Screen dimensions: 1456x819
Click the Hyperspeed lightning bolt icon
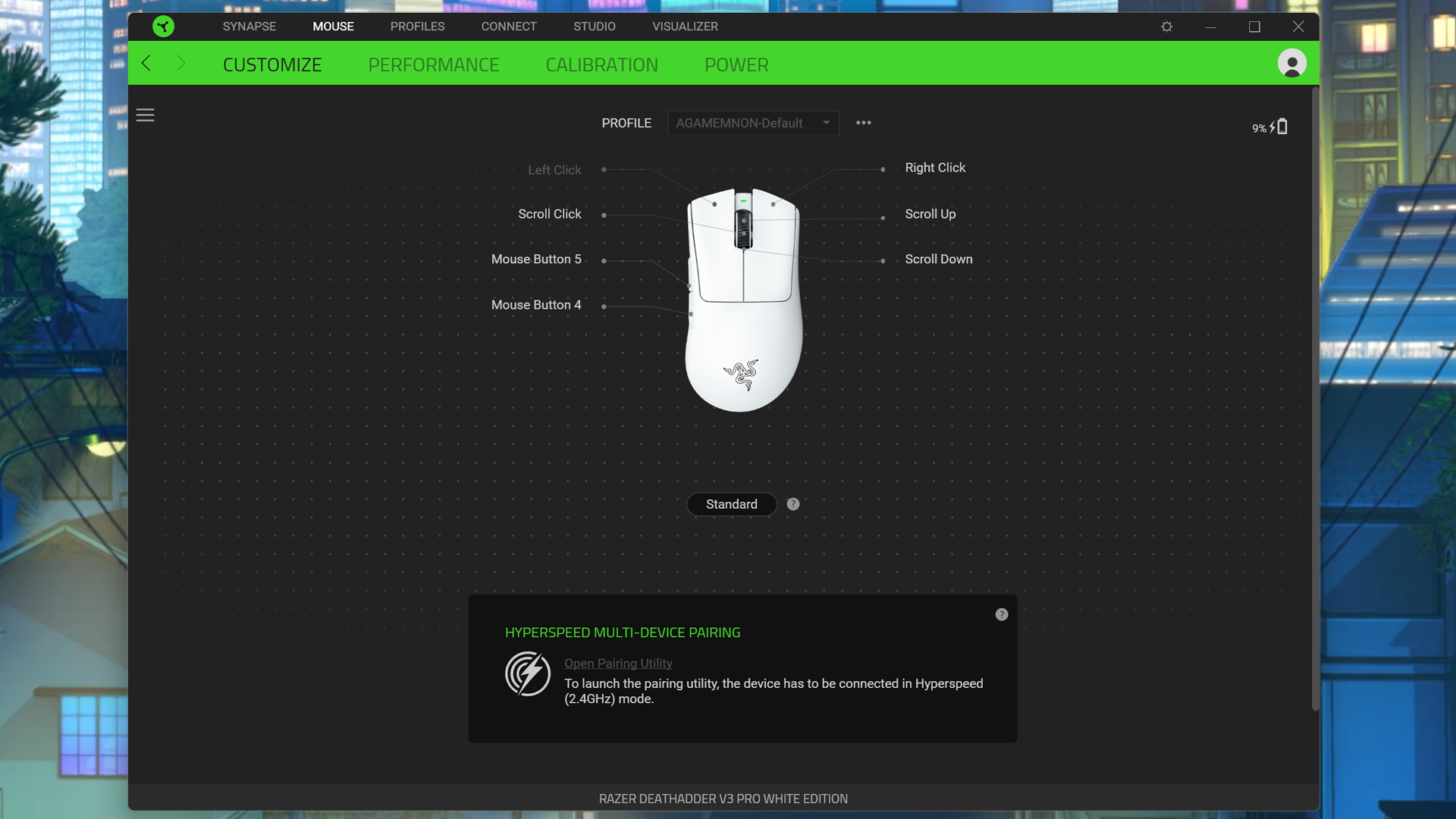click(528, 673)
